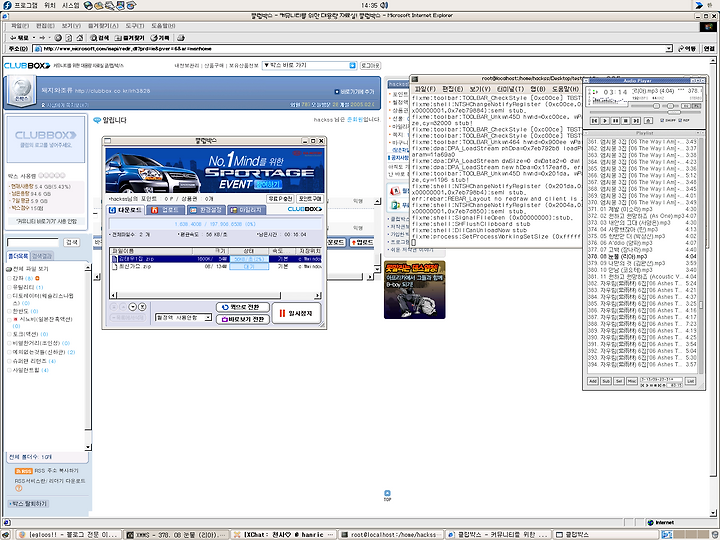
Task: Click the TOP icon at page bottom
Action: click(x=387, y=495)
